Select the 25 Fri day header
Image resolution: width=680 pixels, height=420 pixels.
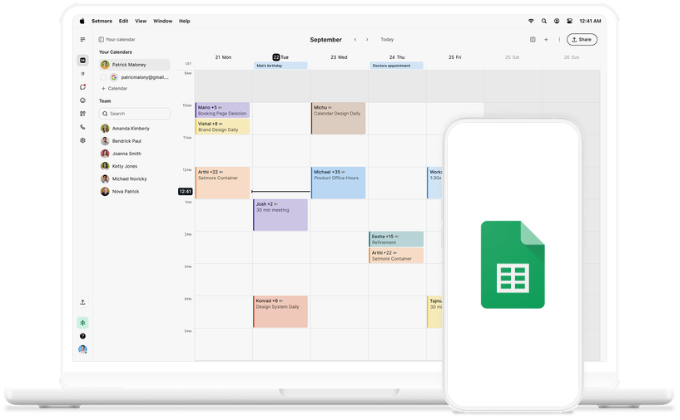pos(455,57)
